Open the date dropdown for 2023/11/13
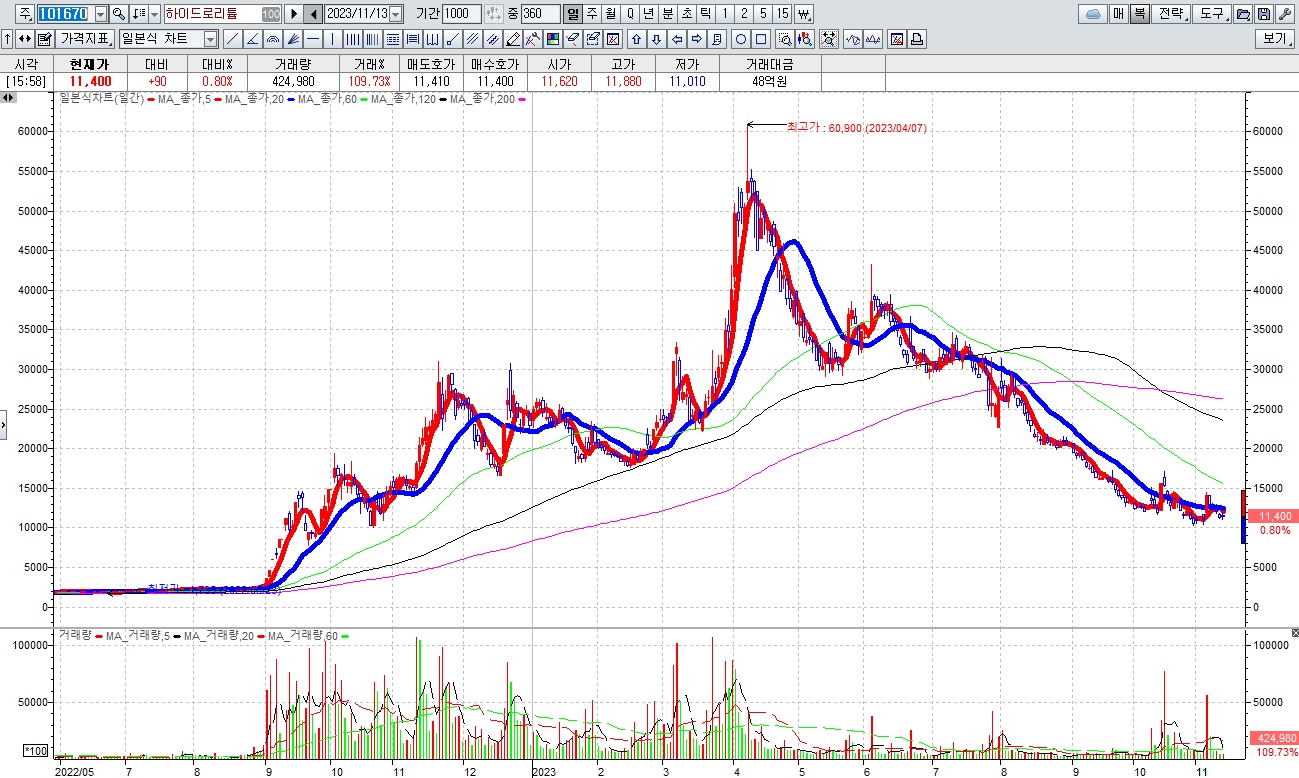This screenshot has width=1299, height=778. 395,14
